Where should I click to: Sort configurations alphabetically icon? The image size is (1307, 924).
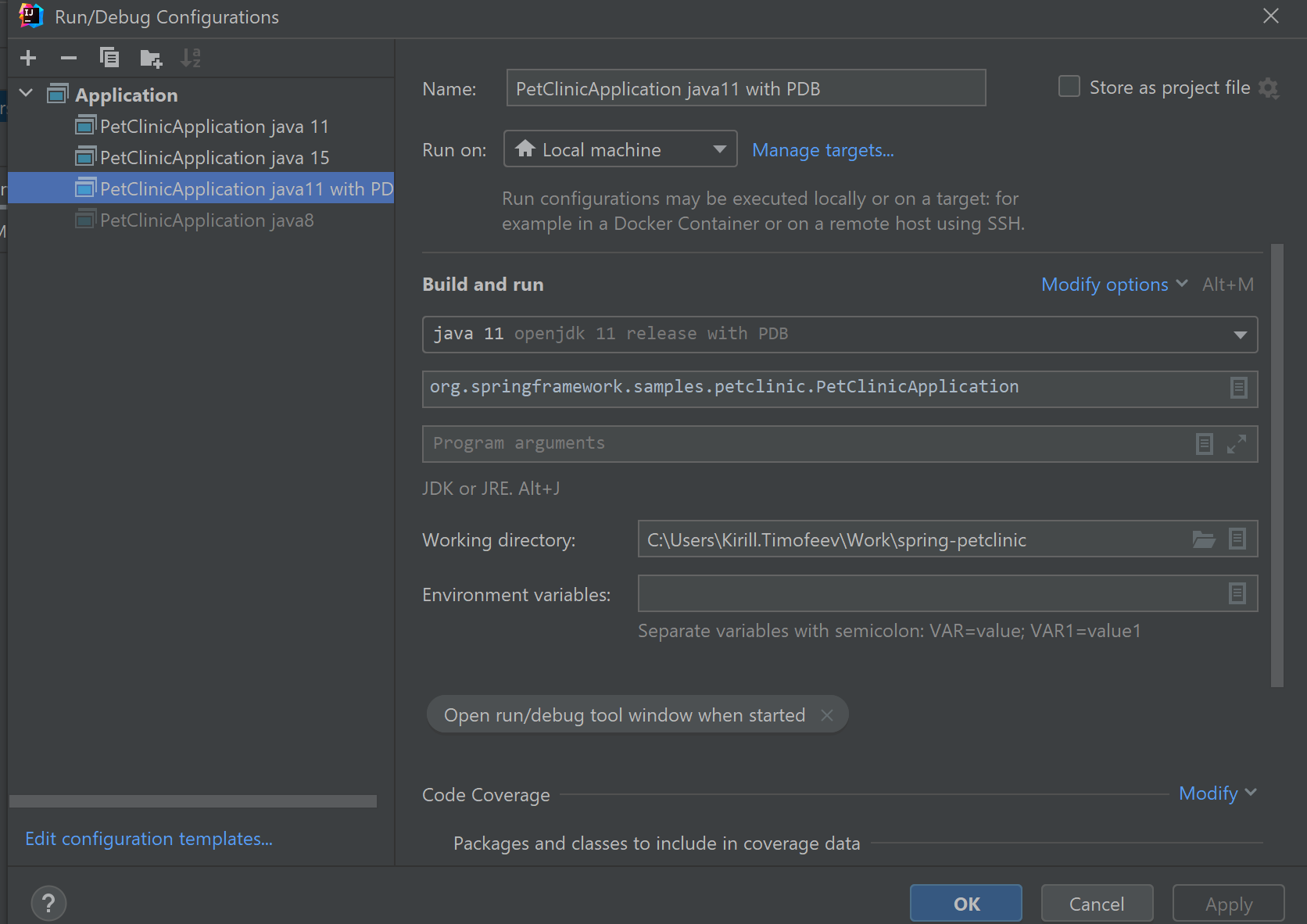tap(191, 58)
